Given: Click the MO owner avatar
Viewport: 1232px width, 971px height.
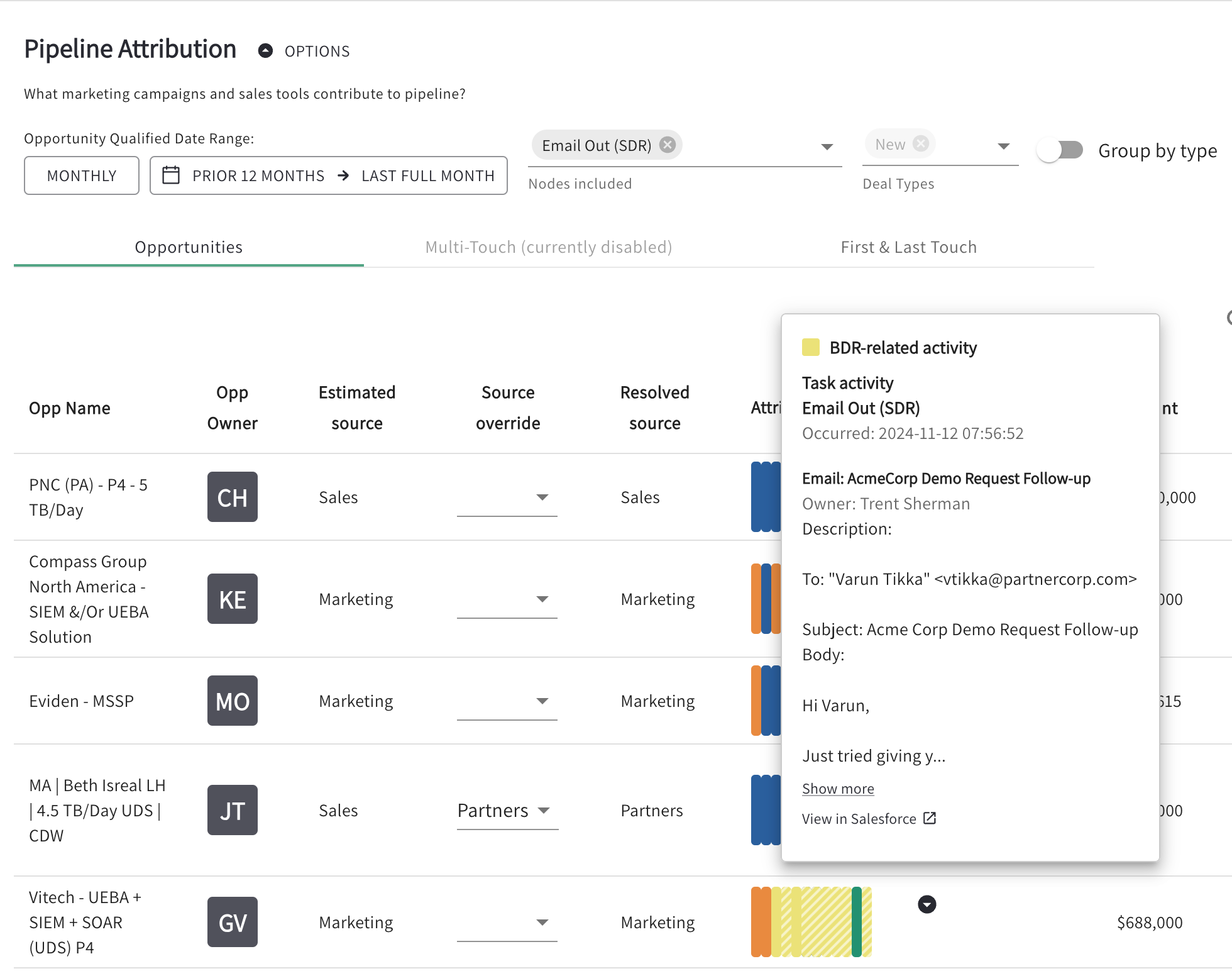Looking at the screenshot, I should (x=233, y=701).
